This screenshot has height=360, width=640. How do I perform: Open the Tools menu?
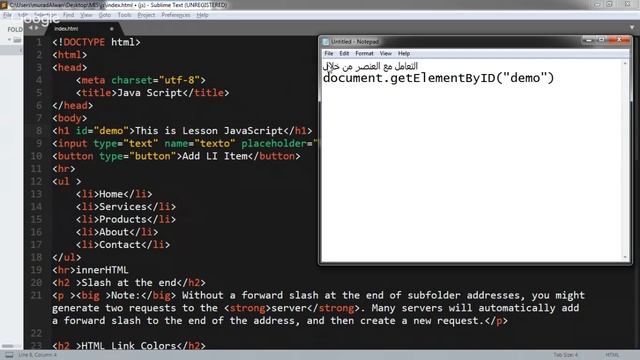coord(124,15)
